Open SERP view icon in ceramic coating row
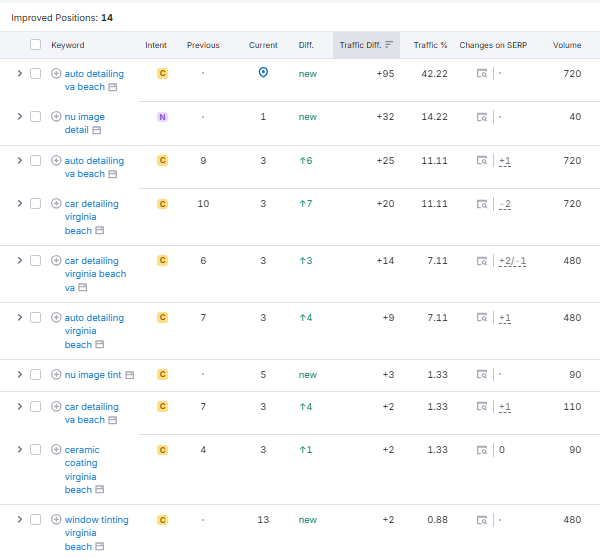 coord(482,450)
